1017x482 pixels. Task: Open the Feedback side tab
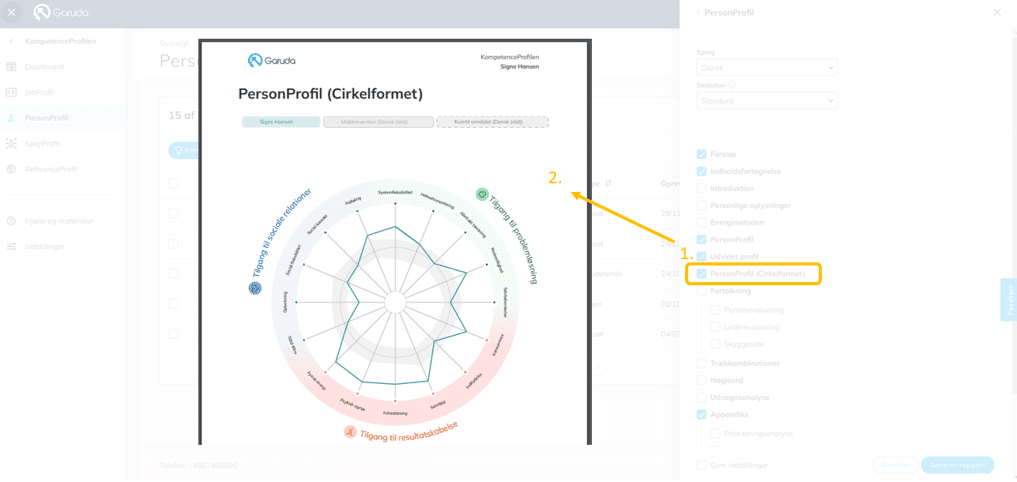tap(1009, 300)
